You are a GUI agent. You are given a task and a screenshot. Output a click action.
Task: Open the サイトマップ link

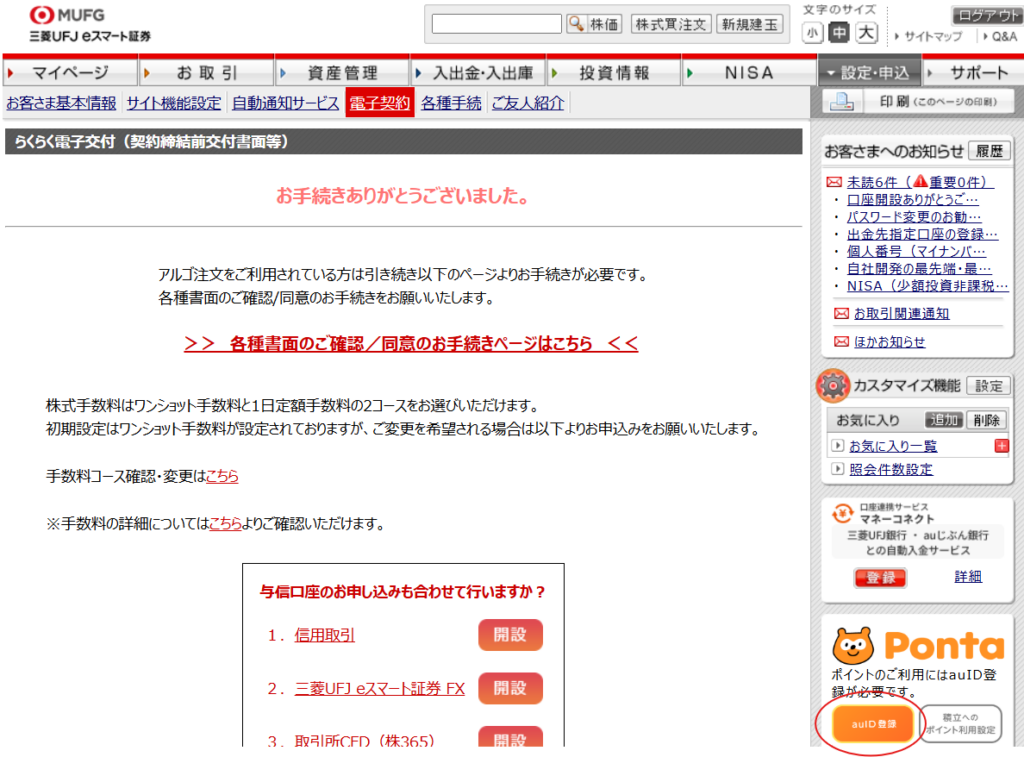coord(933,37)
